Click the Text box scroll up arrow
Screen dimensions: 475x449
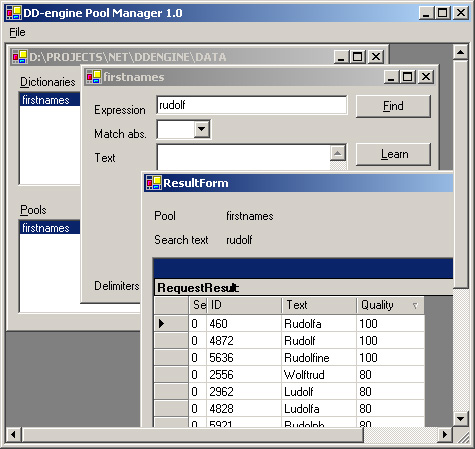point(338,153)
